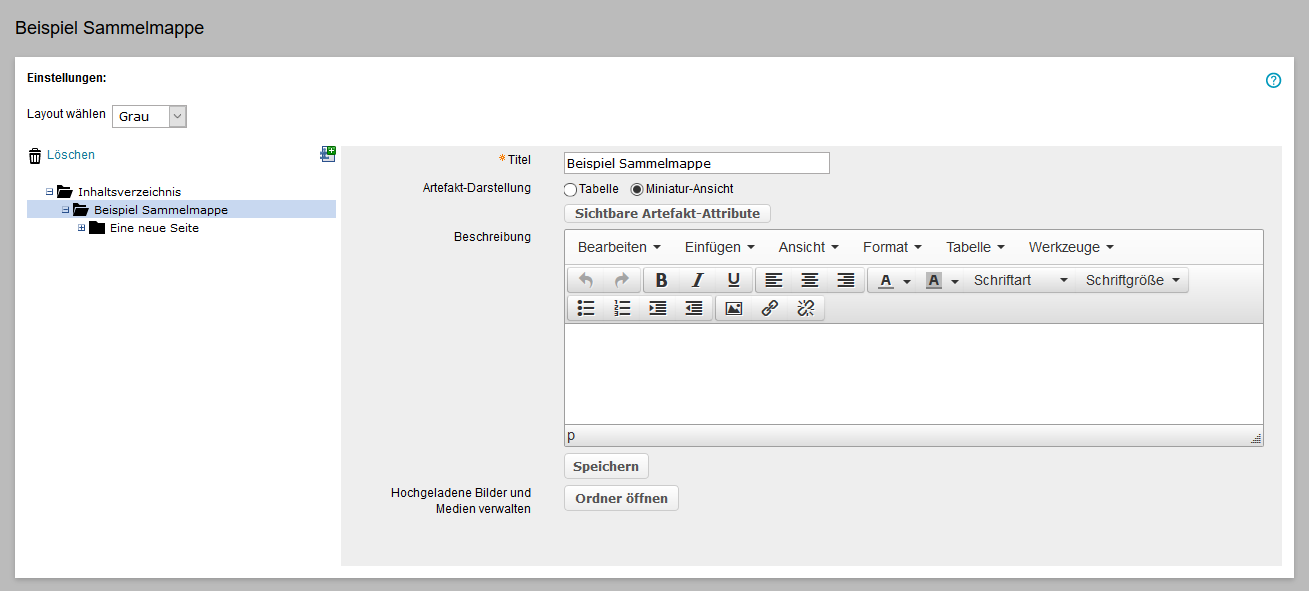Select the Tabelle radio button

coord(571,189)
